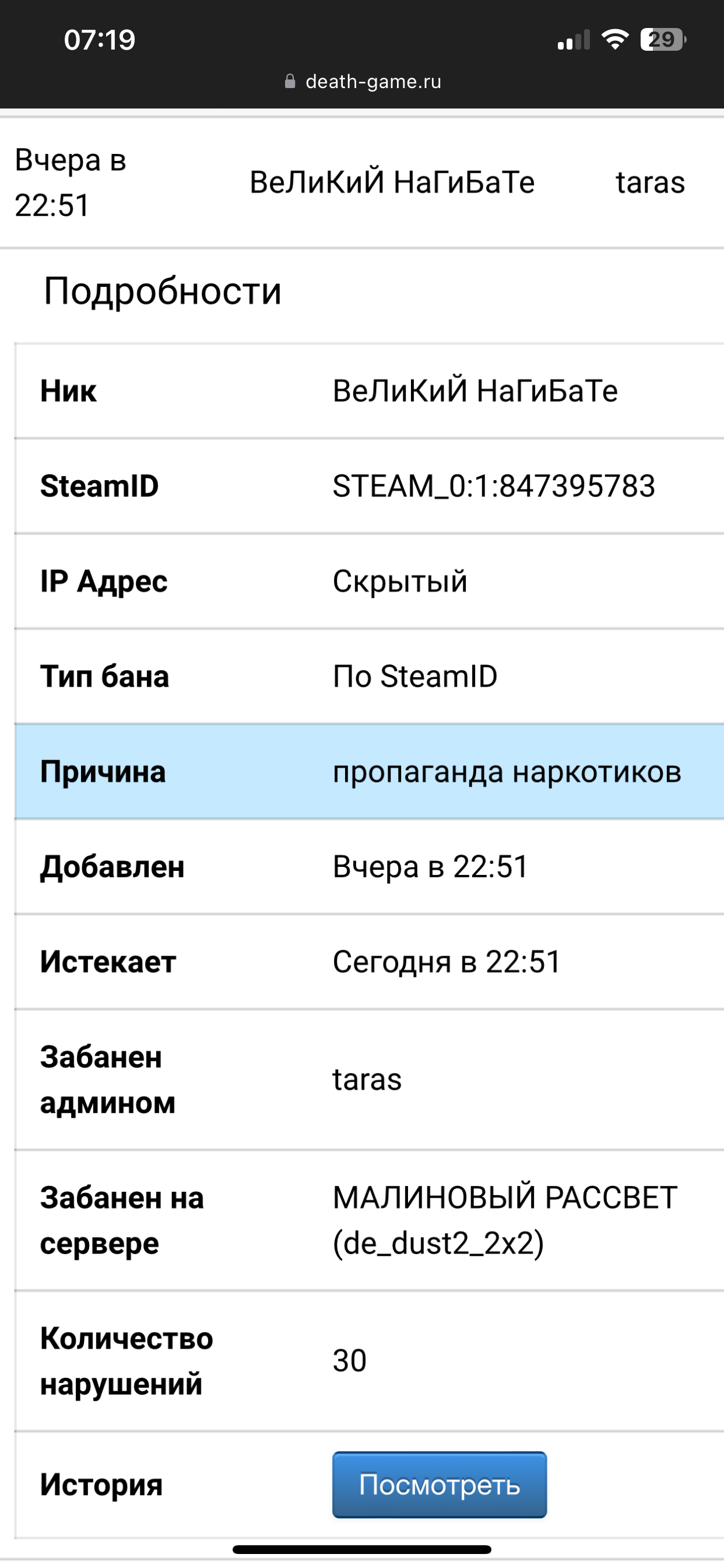Tap the battery indicator showing 29
The width and height of the screenshot is (724, 1568).
663,40
